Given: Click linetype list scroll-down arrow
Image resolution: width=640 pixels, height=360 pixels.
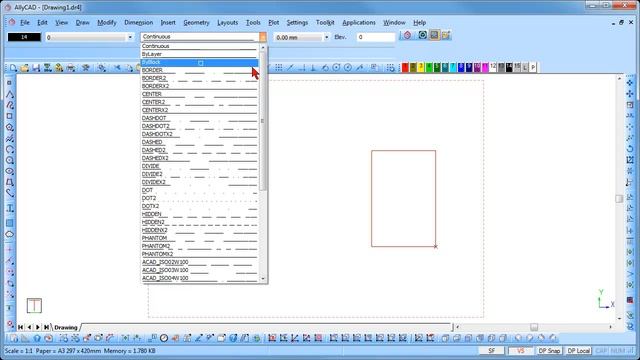Looking at the screenshot, I should pyautogui.click(x=263, y=278).
